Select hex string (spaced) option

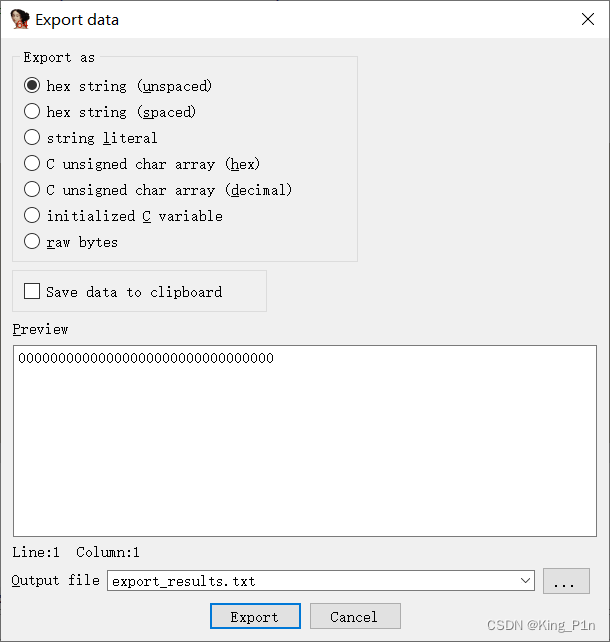pyautogui.click(x=32, y=112)
